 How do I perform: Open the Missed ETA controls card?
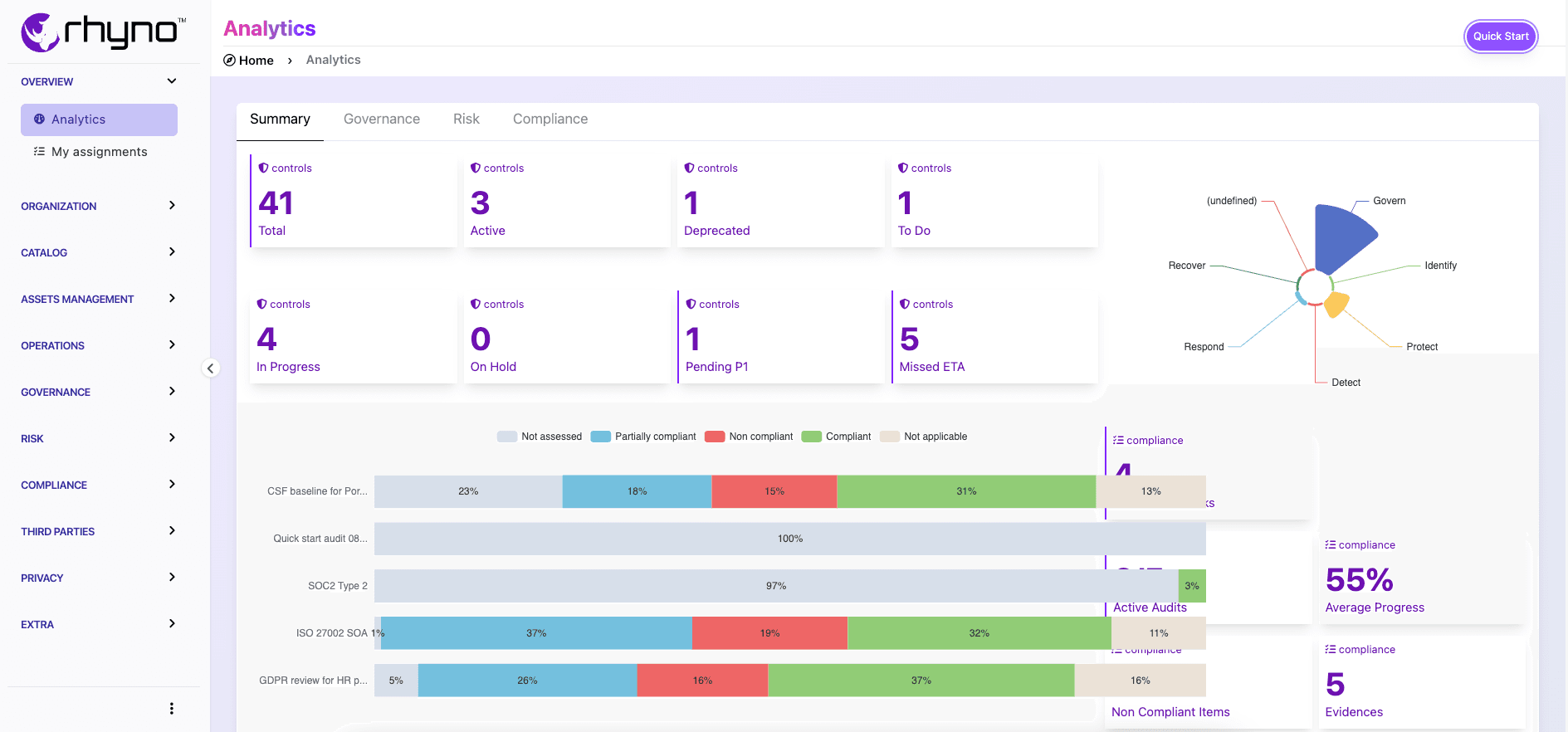(994, 337)
